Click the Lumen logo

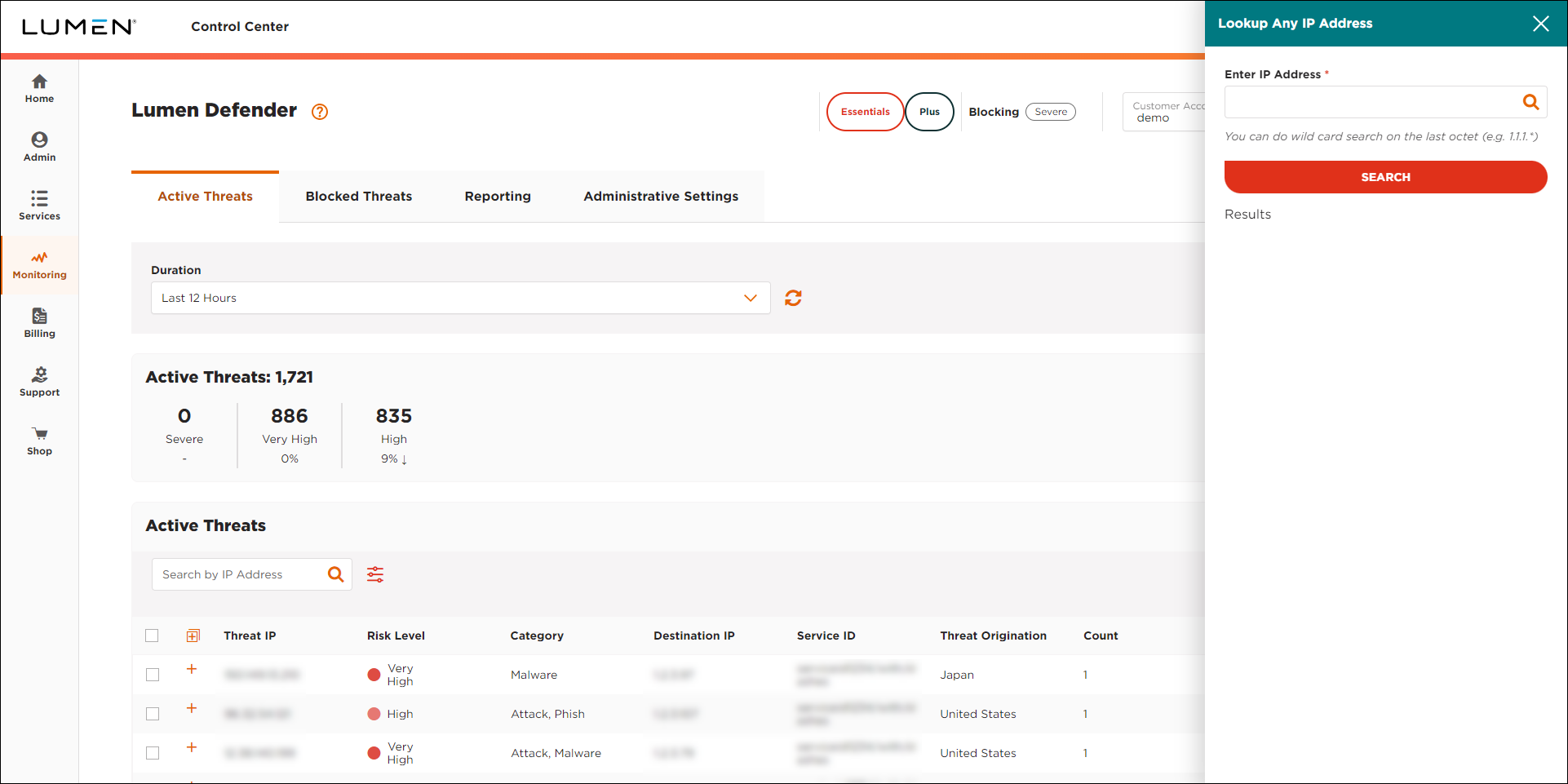pos(78,27)
